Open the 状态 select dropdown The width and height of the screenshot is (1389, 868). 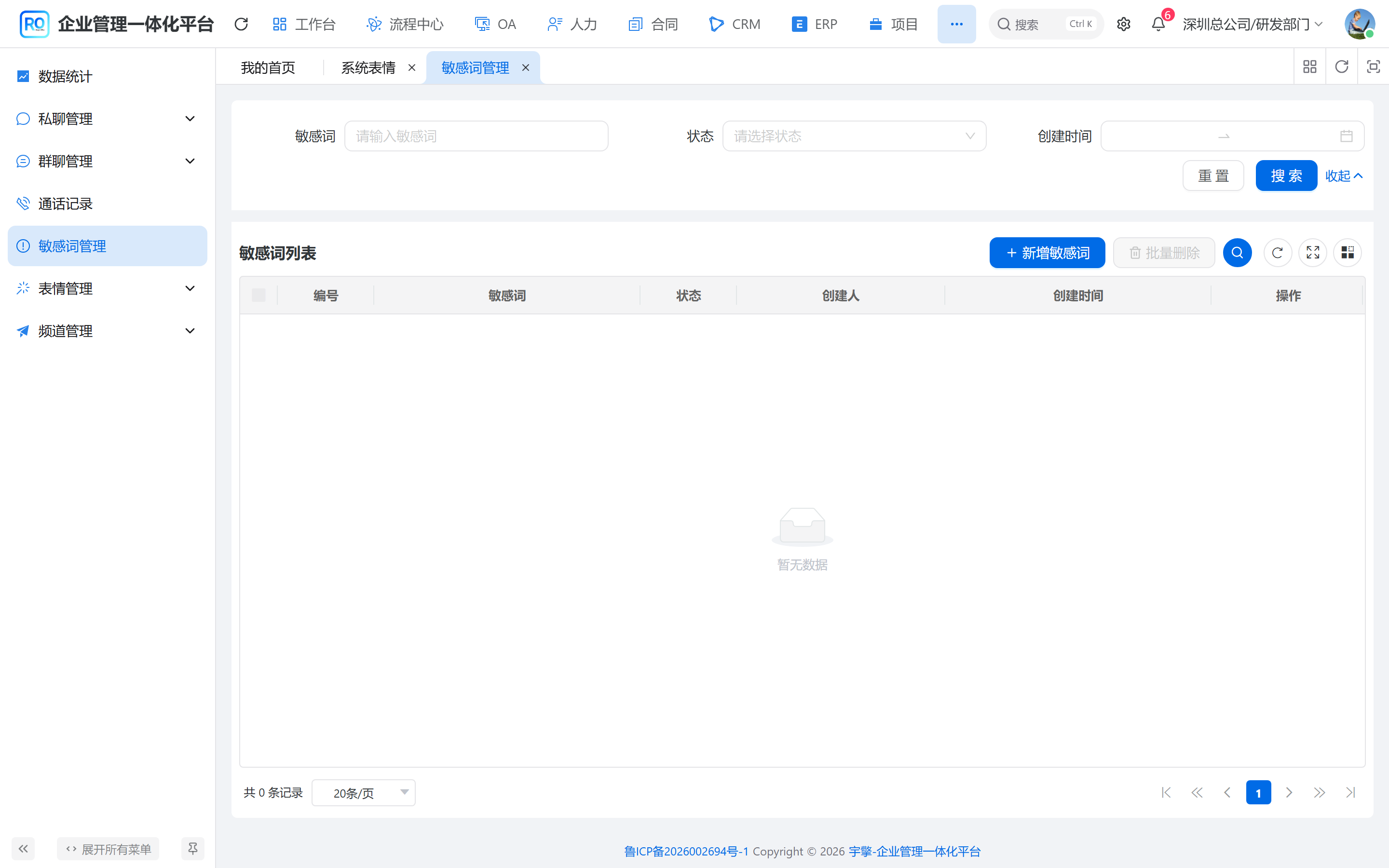pos(854,136)
